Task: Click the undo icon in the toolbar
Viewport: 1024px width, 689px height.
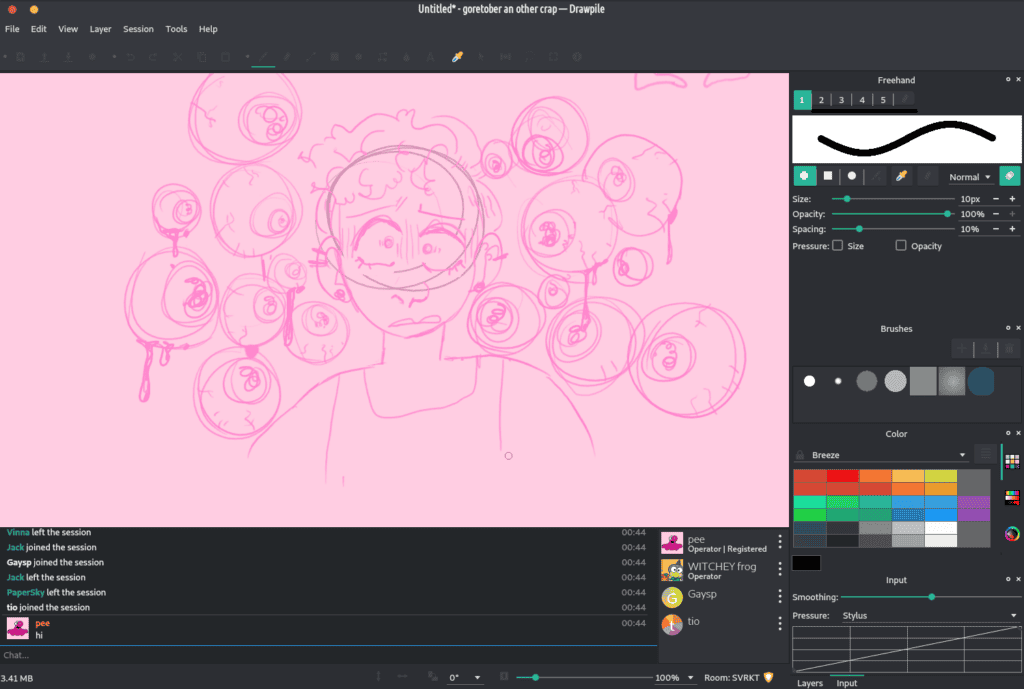Action: (130, 57)
